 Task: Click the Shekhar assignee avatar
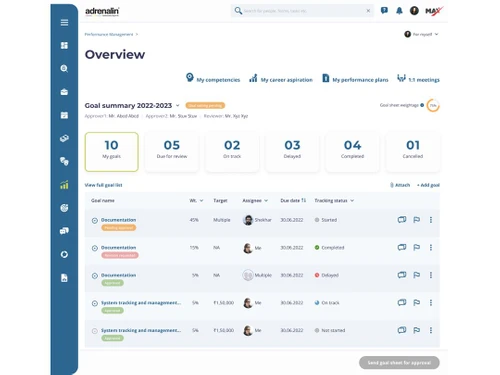click(x=248, y=220)
